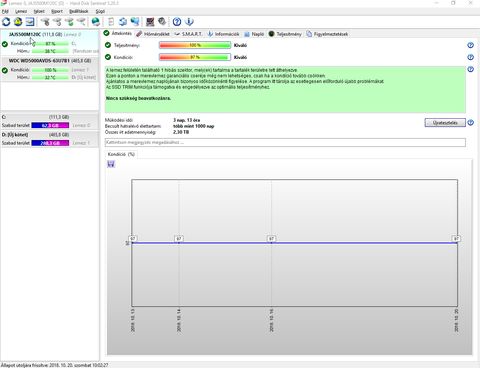Click the help icon next to the Teljesítmény bar
480x368 pixels.
point(470,45)
